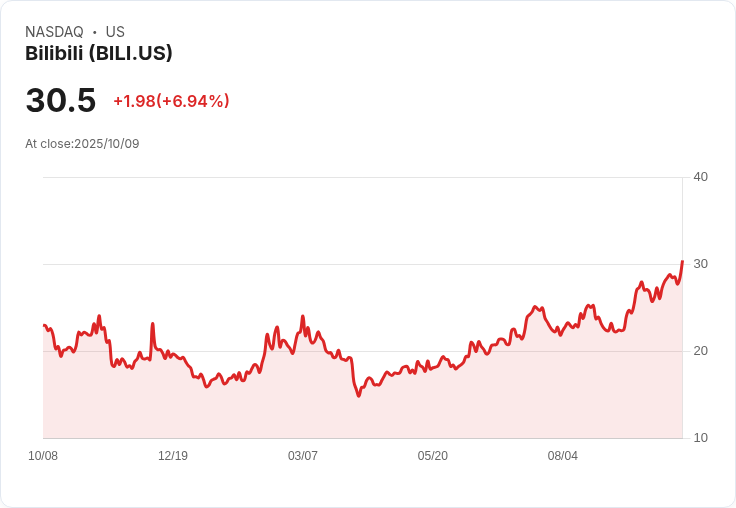Select the 20 value on the price axis
Viewport: 736px width, 508px height.
point(701,351)
